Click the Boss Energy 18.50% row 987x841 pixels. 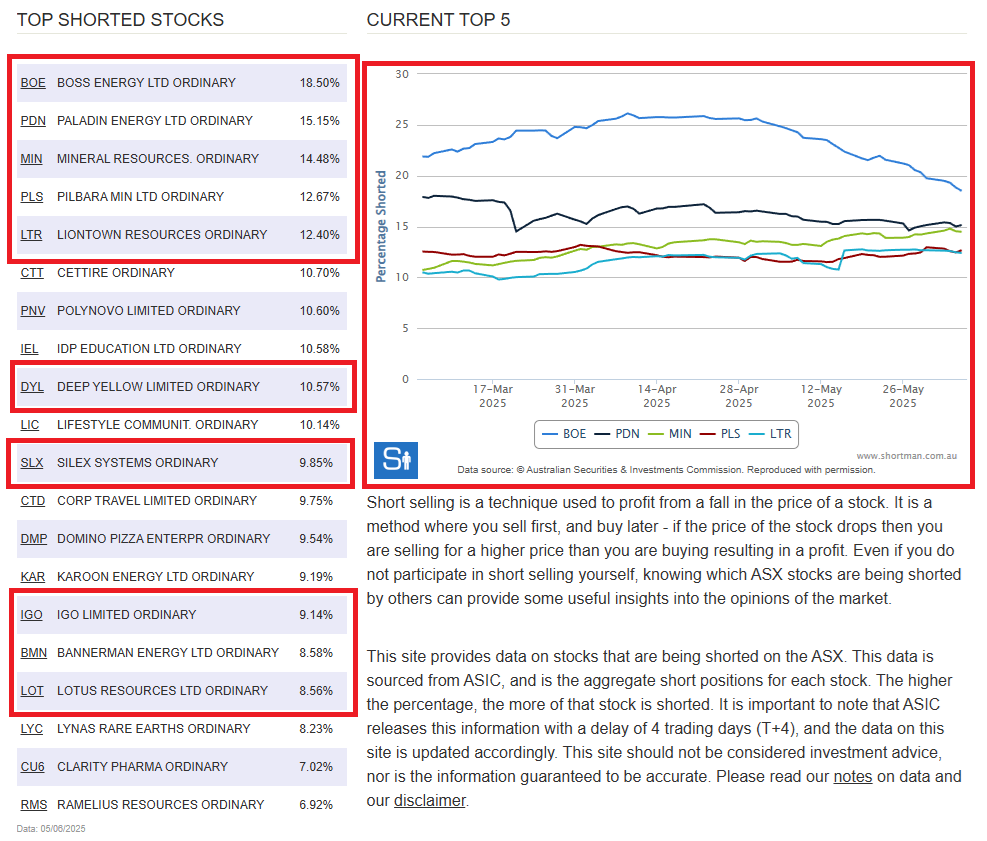[182, 83]
